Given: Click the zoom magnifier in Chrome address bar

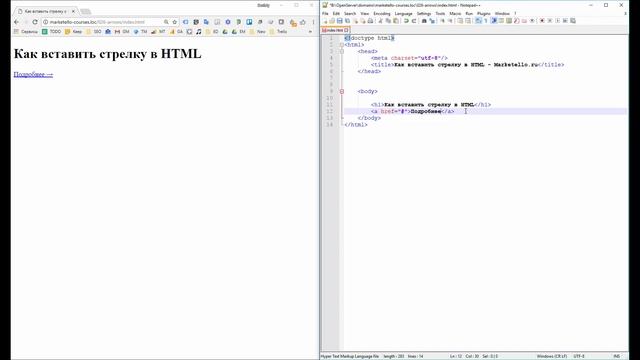Looking at the screenshot, I should point(166,22).
